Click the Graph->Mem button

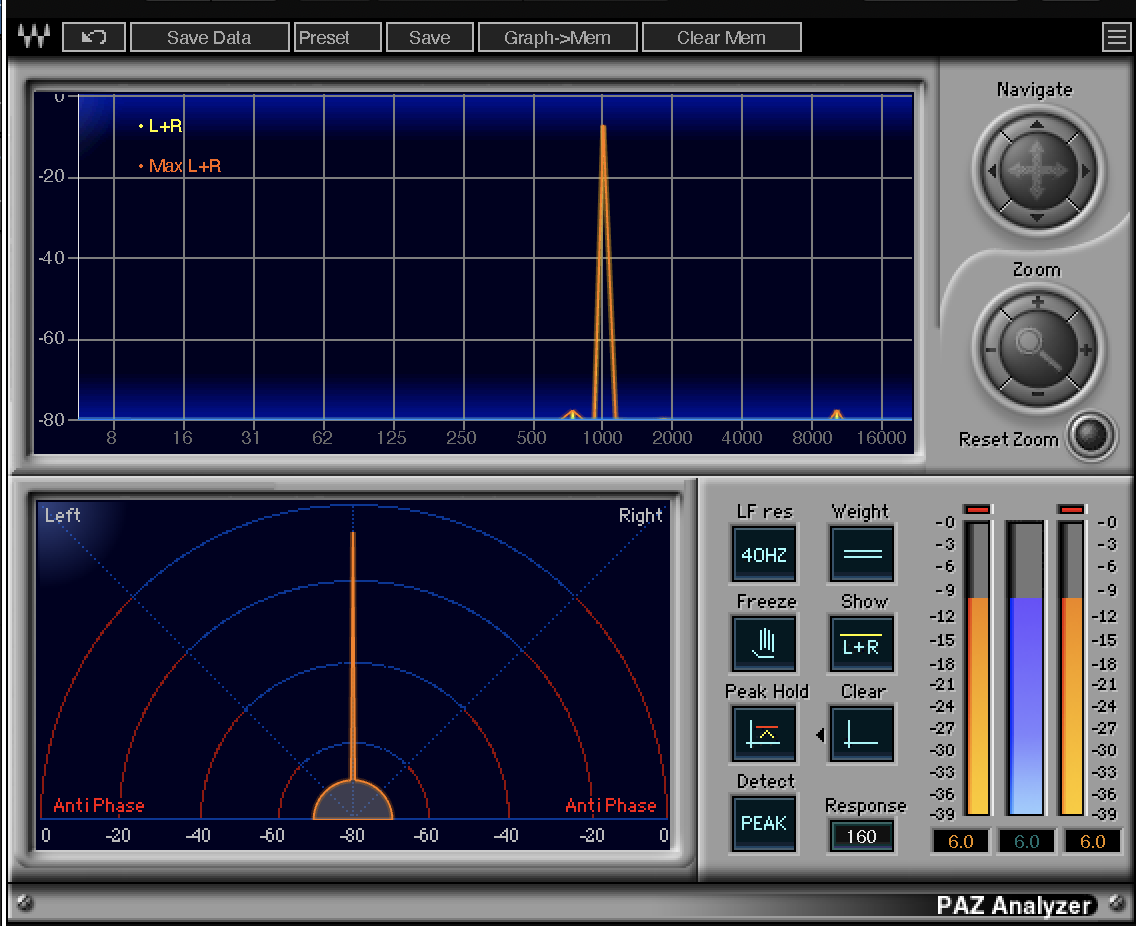[557, 37]
